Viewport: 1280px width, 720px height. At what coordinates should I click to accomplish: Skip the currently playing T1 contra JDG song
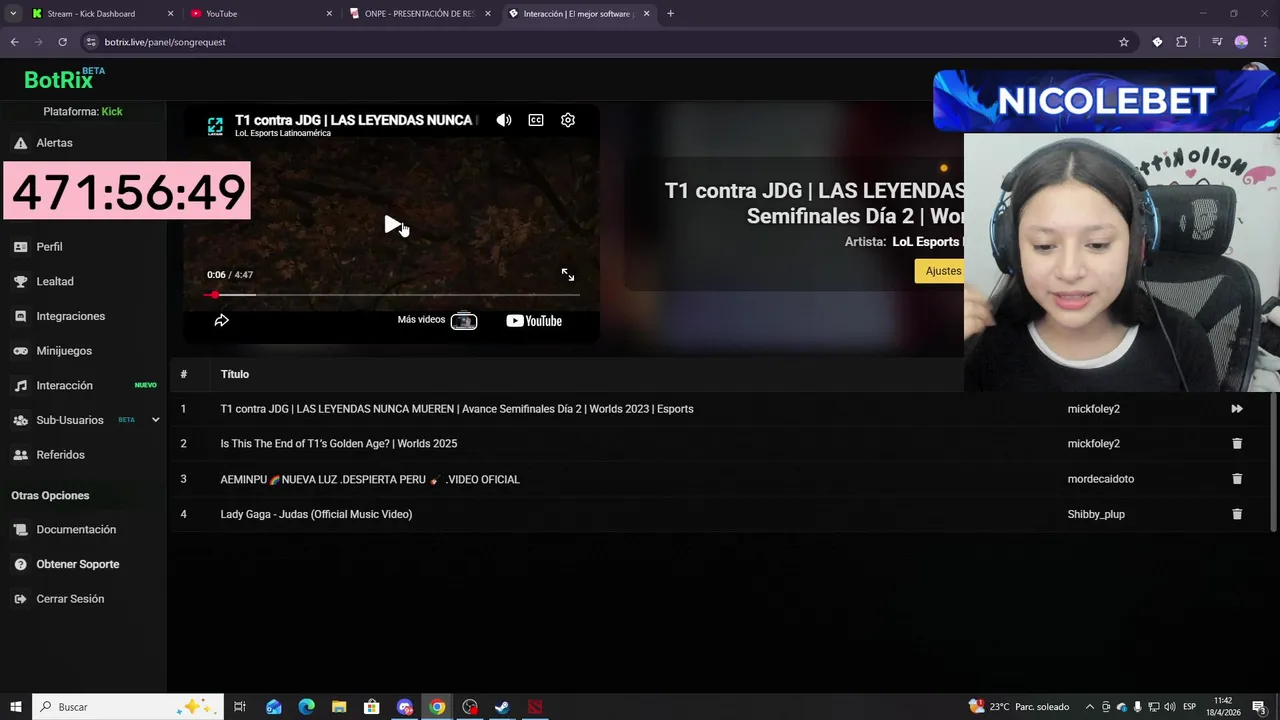tap(1237, 409)
